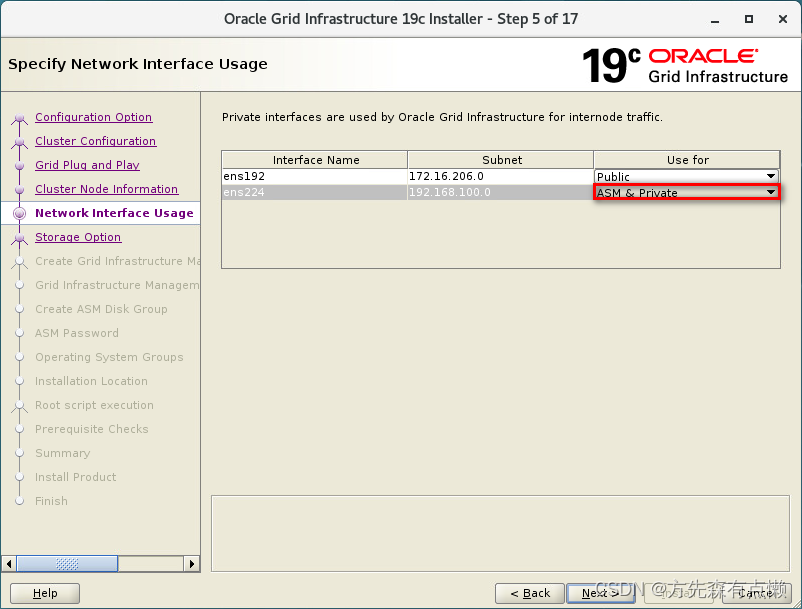This screenshot has width=802, height=609.
Task: Open the Storage Option step link
Action: coord(78,237)
